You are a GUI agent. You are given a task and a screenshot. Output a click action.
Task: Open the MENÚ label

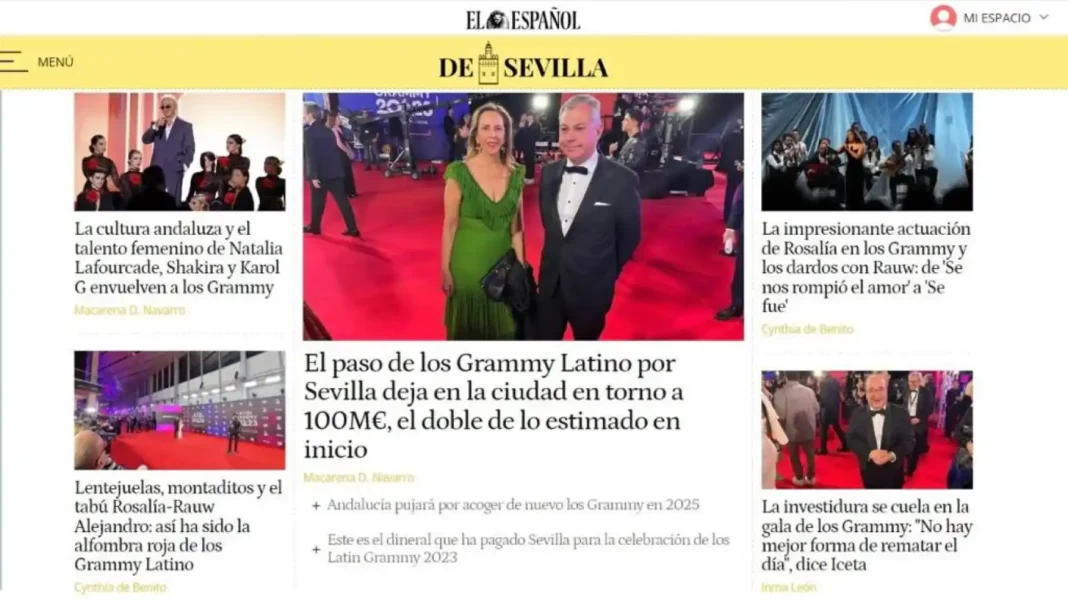pyautogui.click(x=55, y=62)
